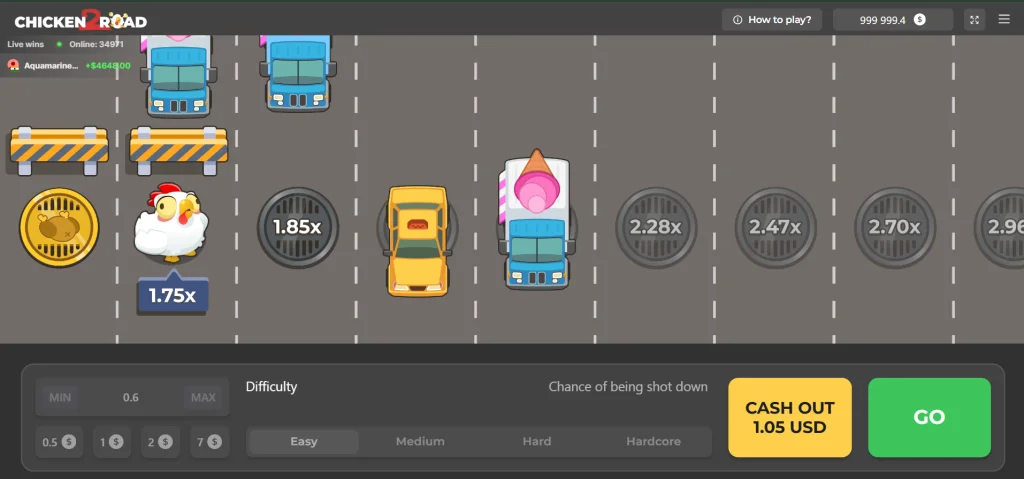Screen dimensions: 1024x479
Task: Select Hardcore difficulty
Action: (x=653, y=442)
